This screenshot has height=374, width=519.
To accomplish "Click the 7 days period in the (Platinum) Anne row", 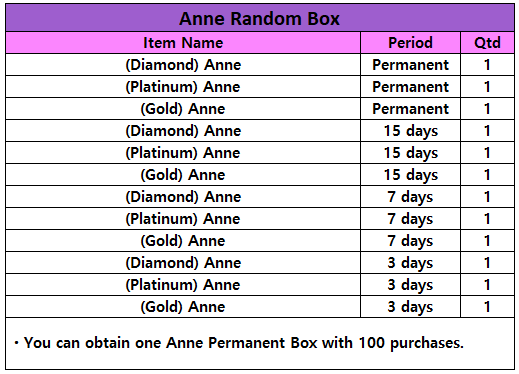I will (x=410, y=219).
